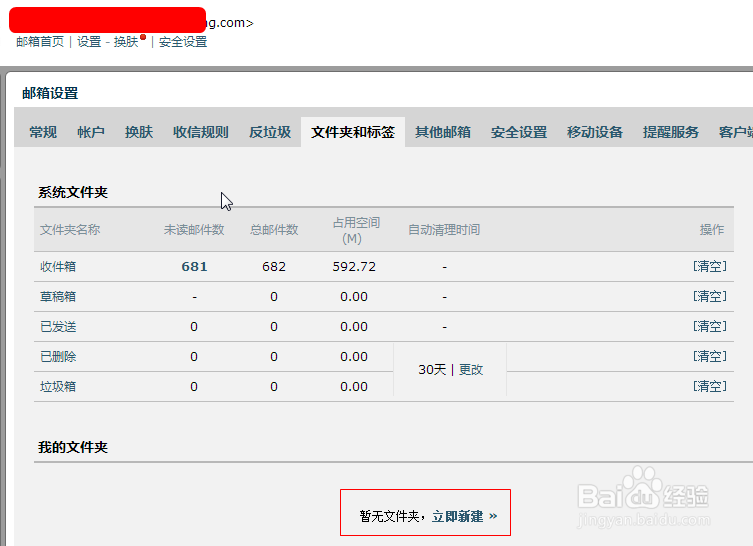Click the 收件箱 folder name

coord(58,267)
